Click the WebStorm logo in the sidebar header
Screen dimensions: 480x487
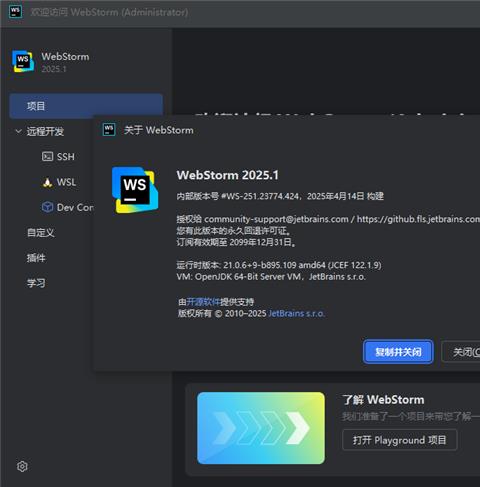(23, 61)
